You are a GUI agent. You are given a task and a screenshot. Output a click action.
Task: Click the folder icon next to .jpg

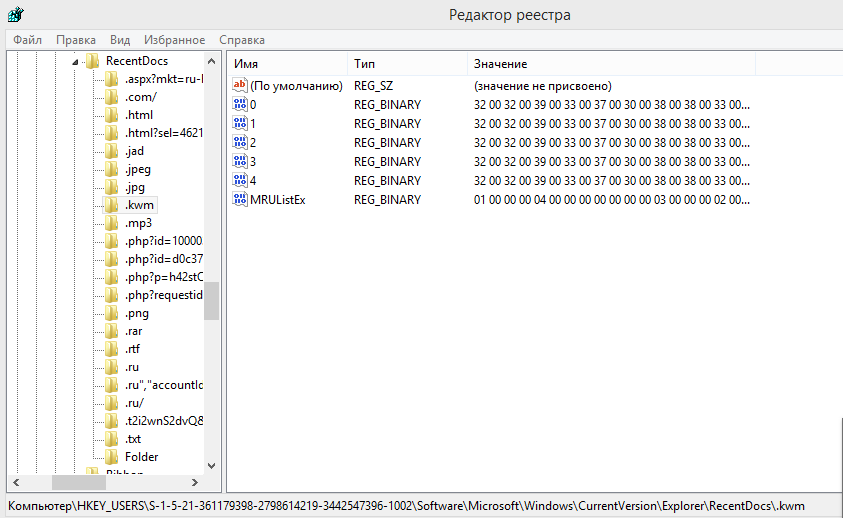coord(111,187)
